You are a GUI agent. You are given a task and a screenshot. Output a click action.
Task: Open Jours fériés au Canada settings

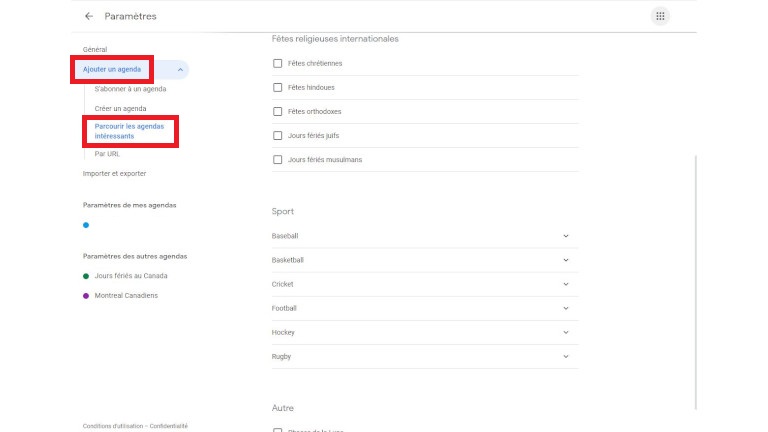131,276
